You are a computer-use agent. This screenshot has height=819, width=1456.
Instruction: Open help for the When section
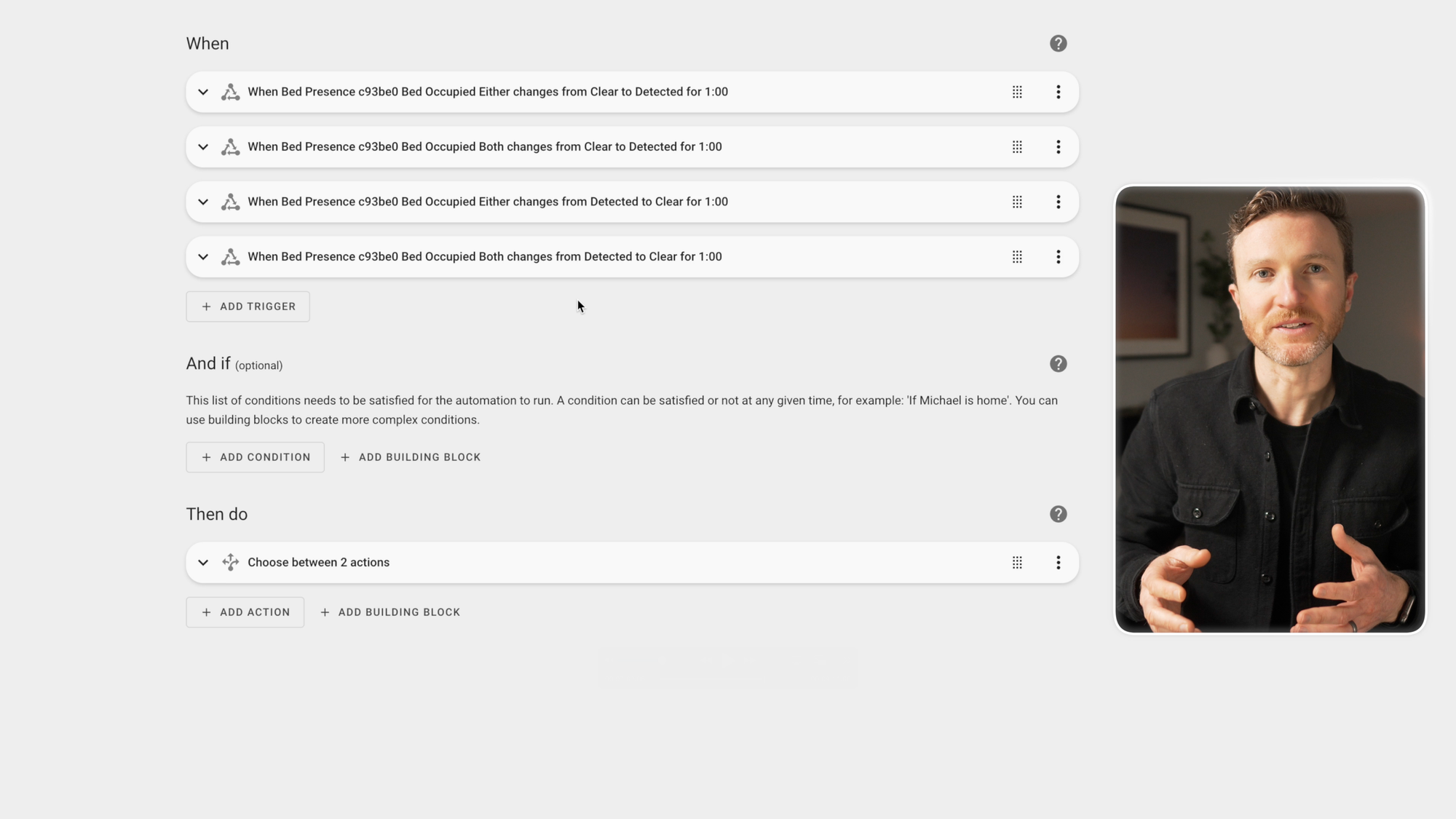[x=1058, y=44]
